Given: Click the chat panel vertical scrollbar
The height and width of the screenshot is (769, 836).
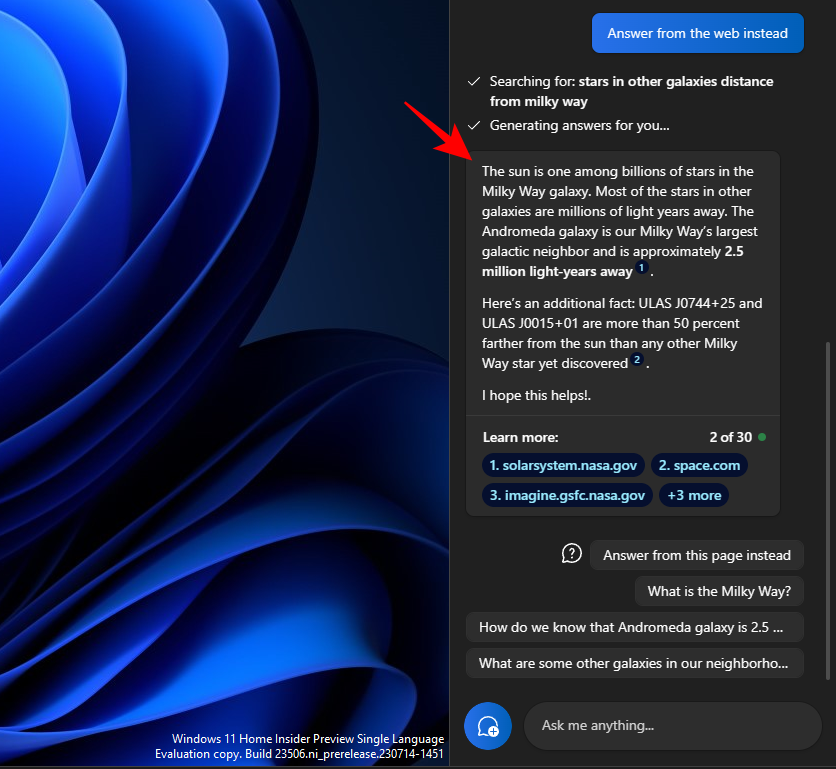Looking at the screenshot, I should (x=828, y=509).
